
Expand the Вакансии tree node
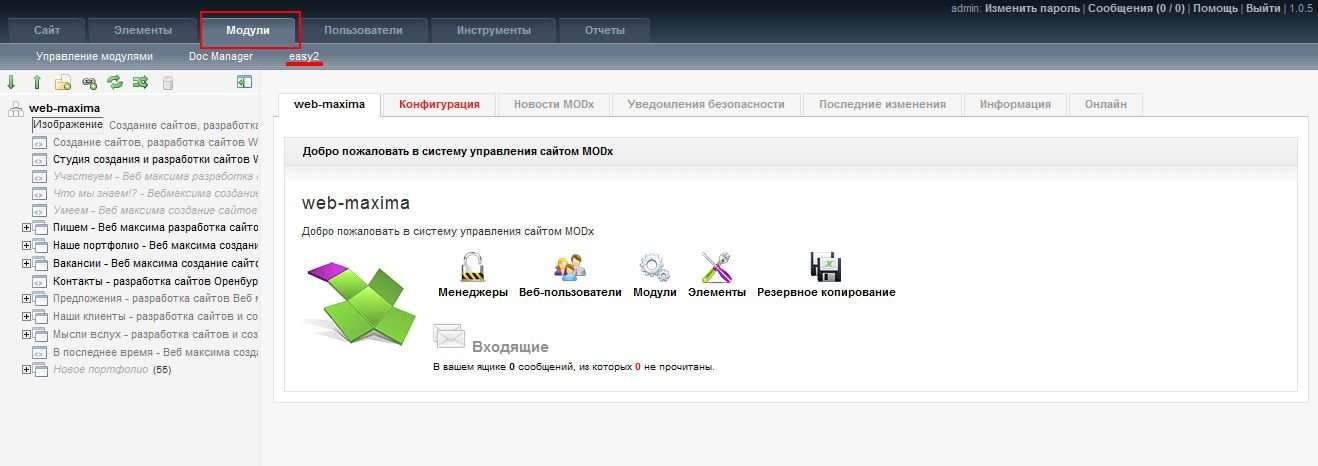[27, 264]
